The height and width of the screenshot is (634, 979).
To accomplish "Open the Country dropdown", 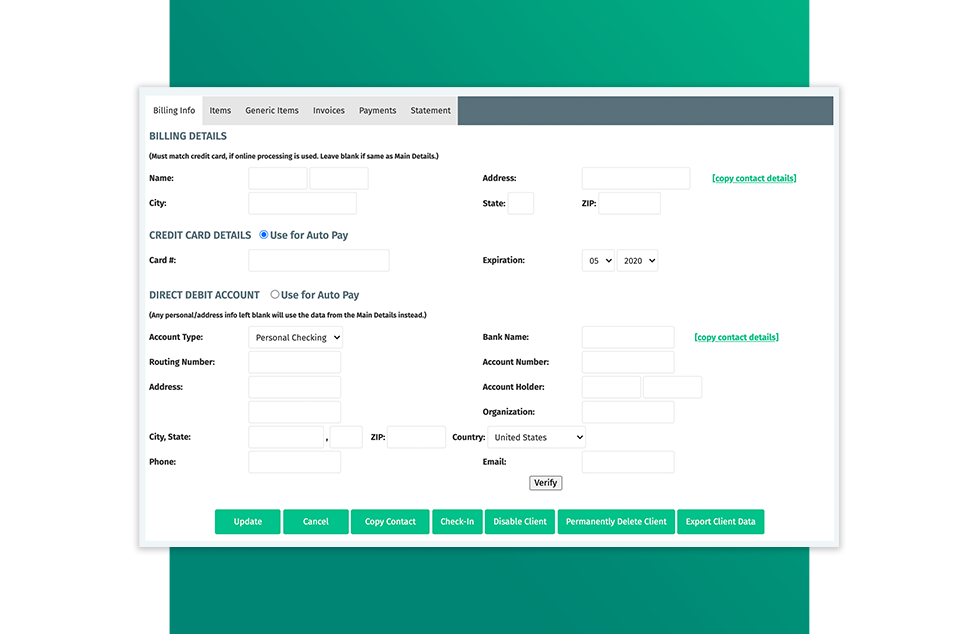I will click(x=536, y=437).
